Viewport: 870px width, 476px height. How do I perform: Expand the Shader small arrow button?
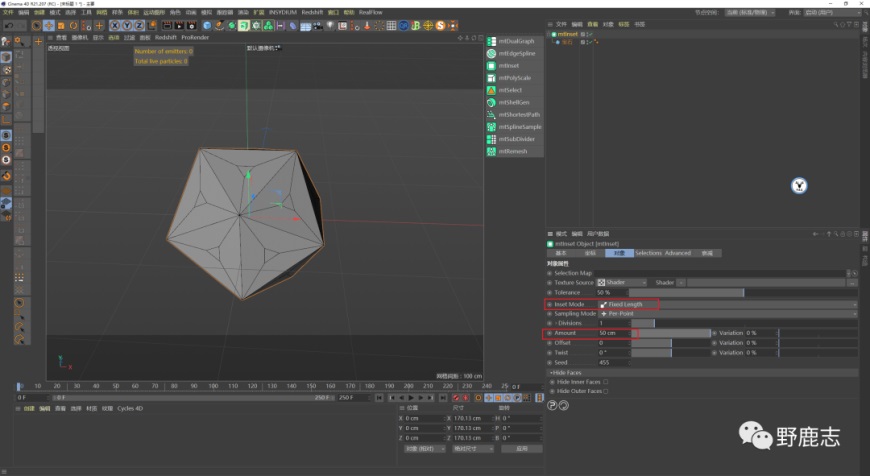[681, 282]
